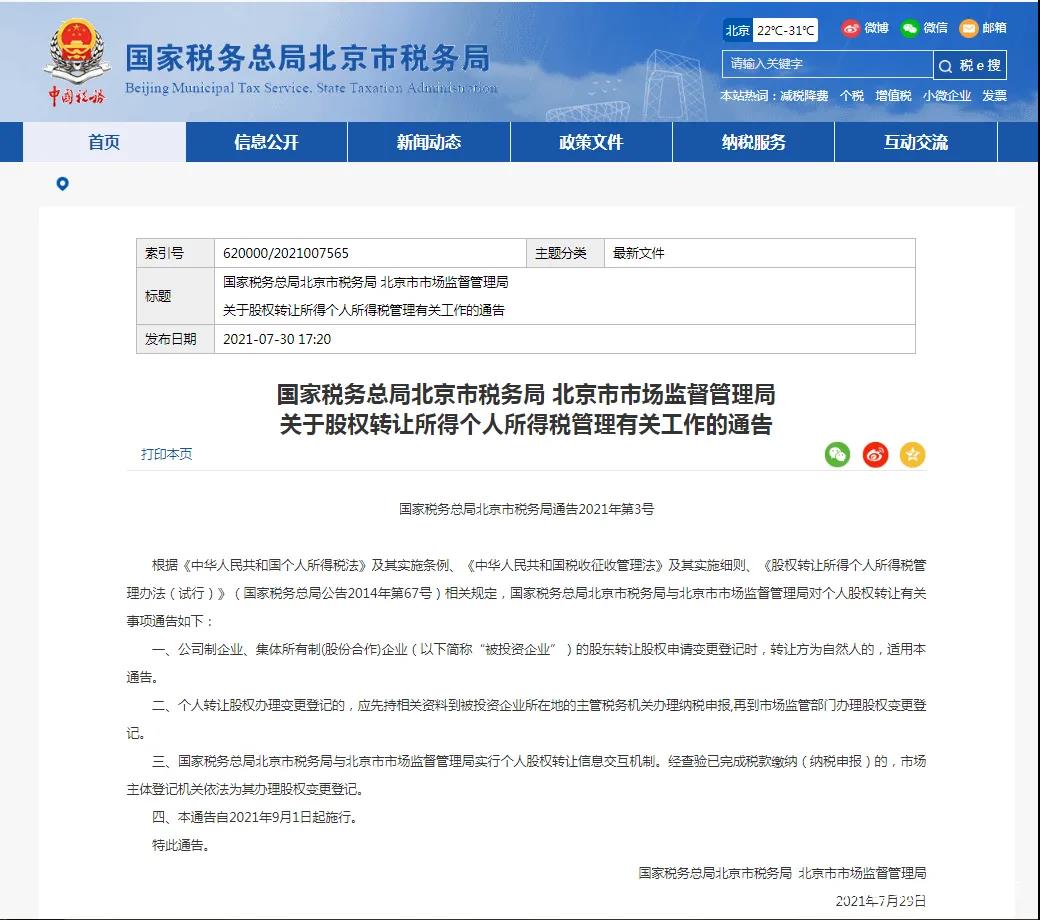Go to the 信息公开 menu
The width and height of the screenshot is (1040, 920).
(266, 142)
